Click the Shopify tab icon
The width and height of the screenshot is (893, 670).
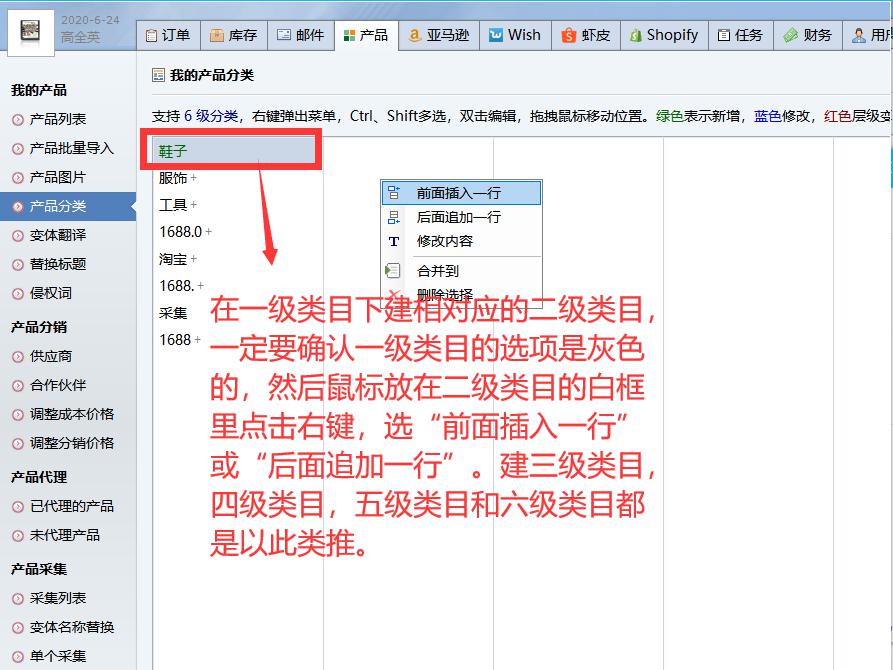coord(637,35)
